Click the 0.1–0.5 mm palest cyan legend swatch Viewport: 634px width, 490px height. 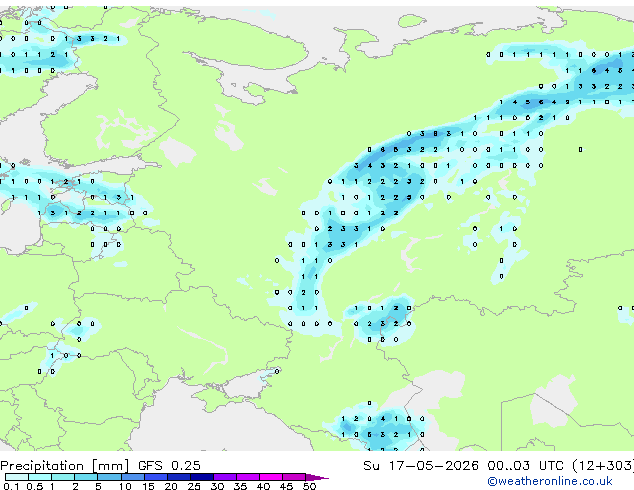coord(17,477)
